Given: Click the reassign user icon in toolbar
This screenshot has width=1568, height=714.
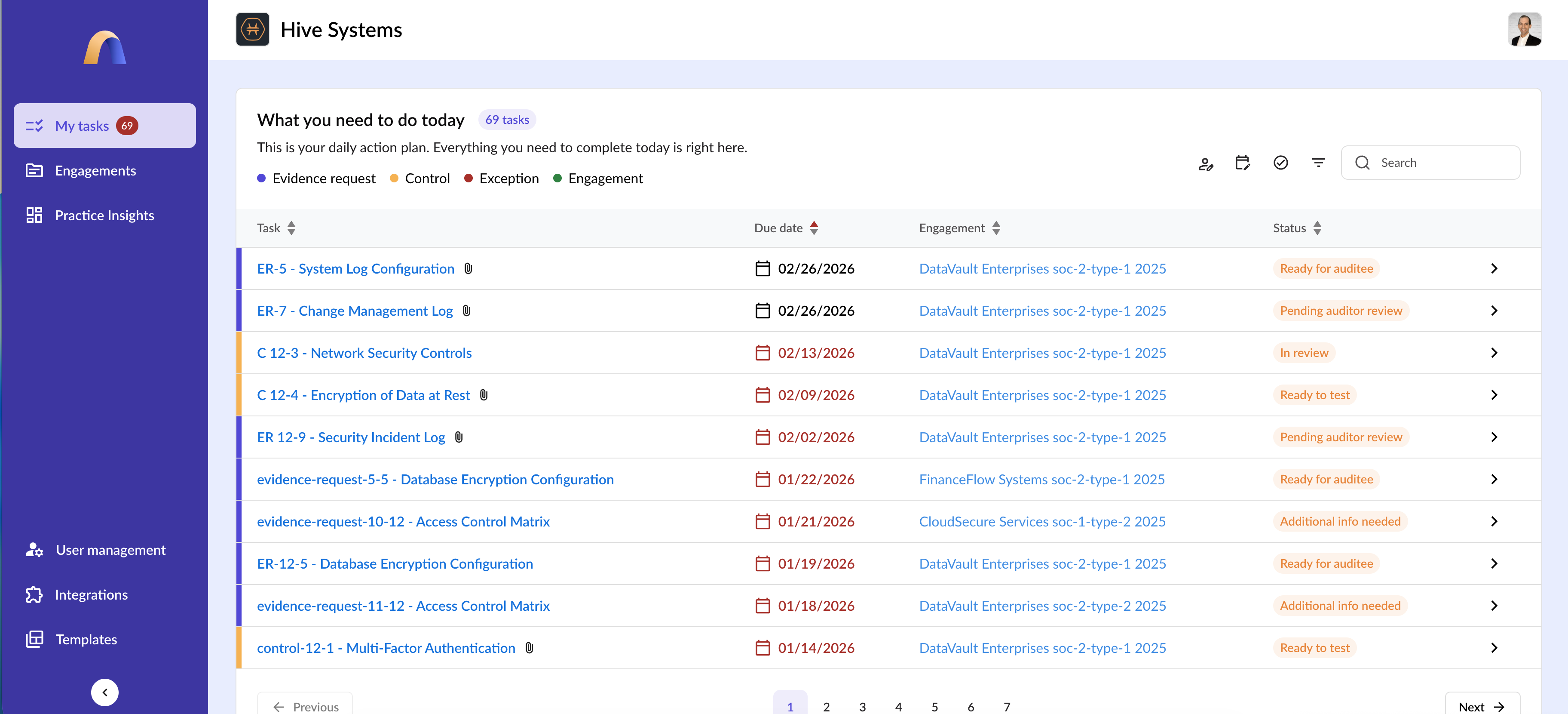Looking at the screenshot, I should (1205, 163).
